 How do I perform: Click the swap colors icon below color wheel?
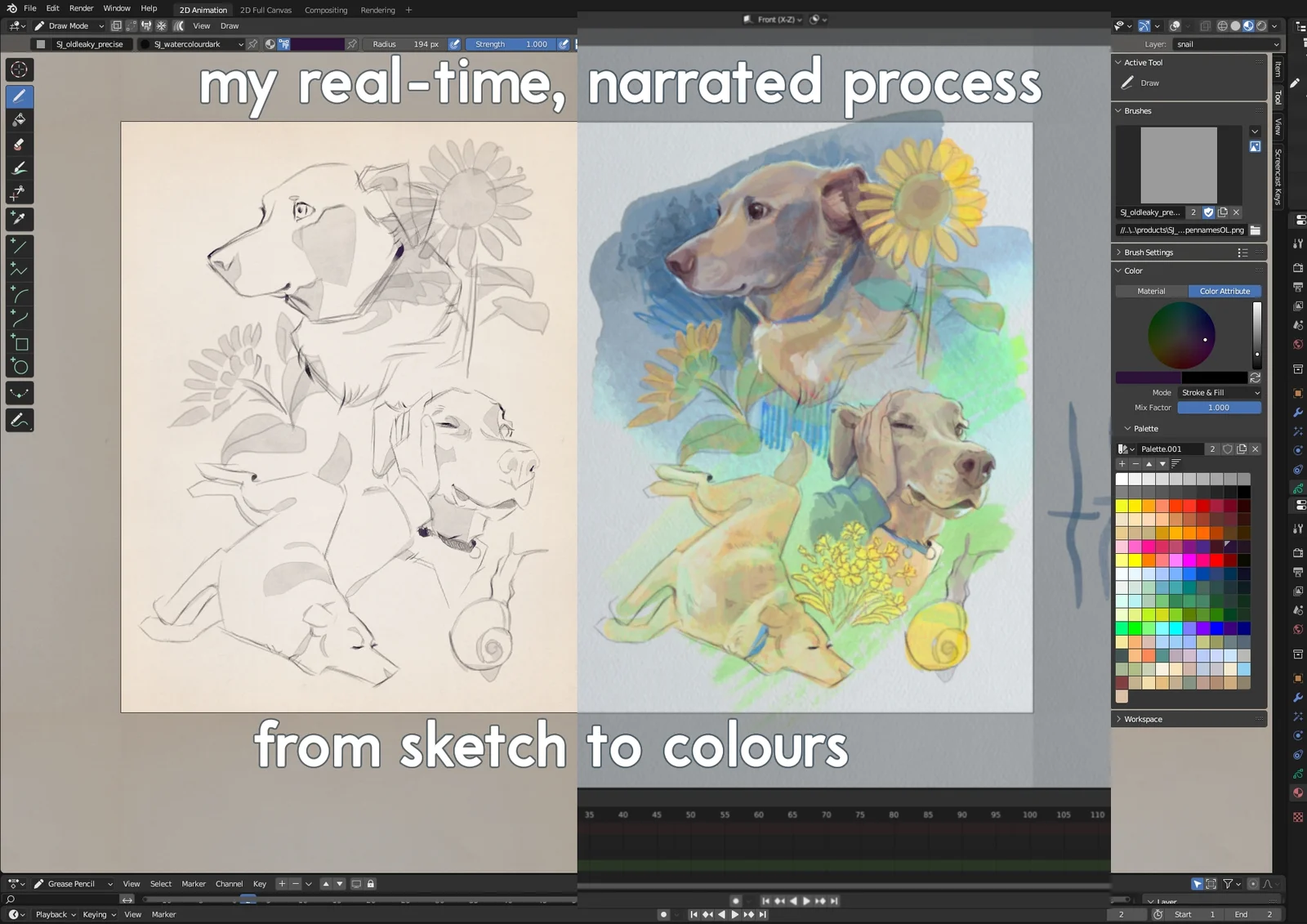click(1255, 378)
